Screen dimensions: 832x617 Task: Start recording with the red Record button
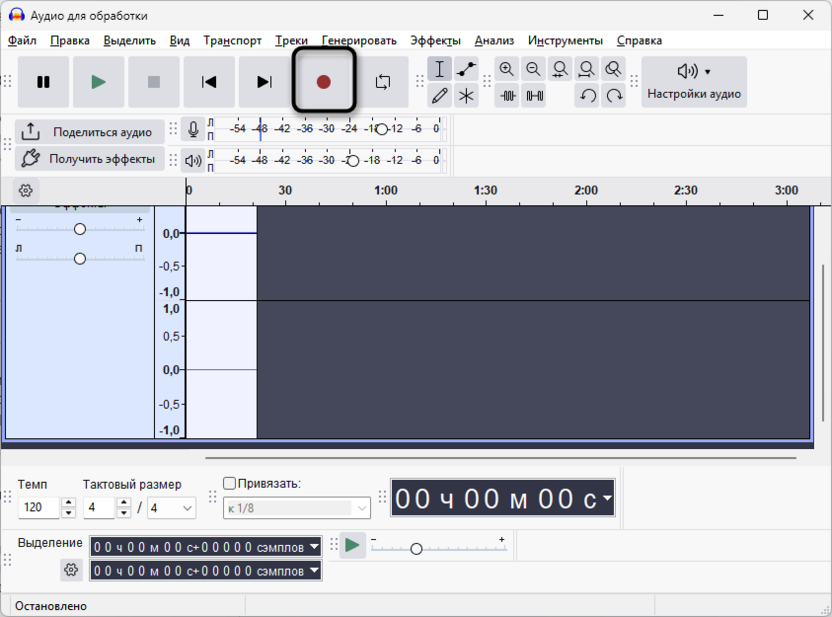point(323,82)
